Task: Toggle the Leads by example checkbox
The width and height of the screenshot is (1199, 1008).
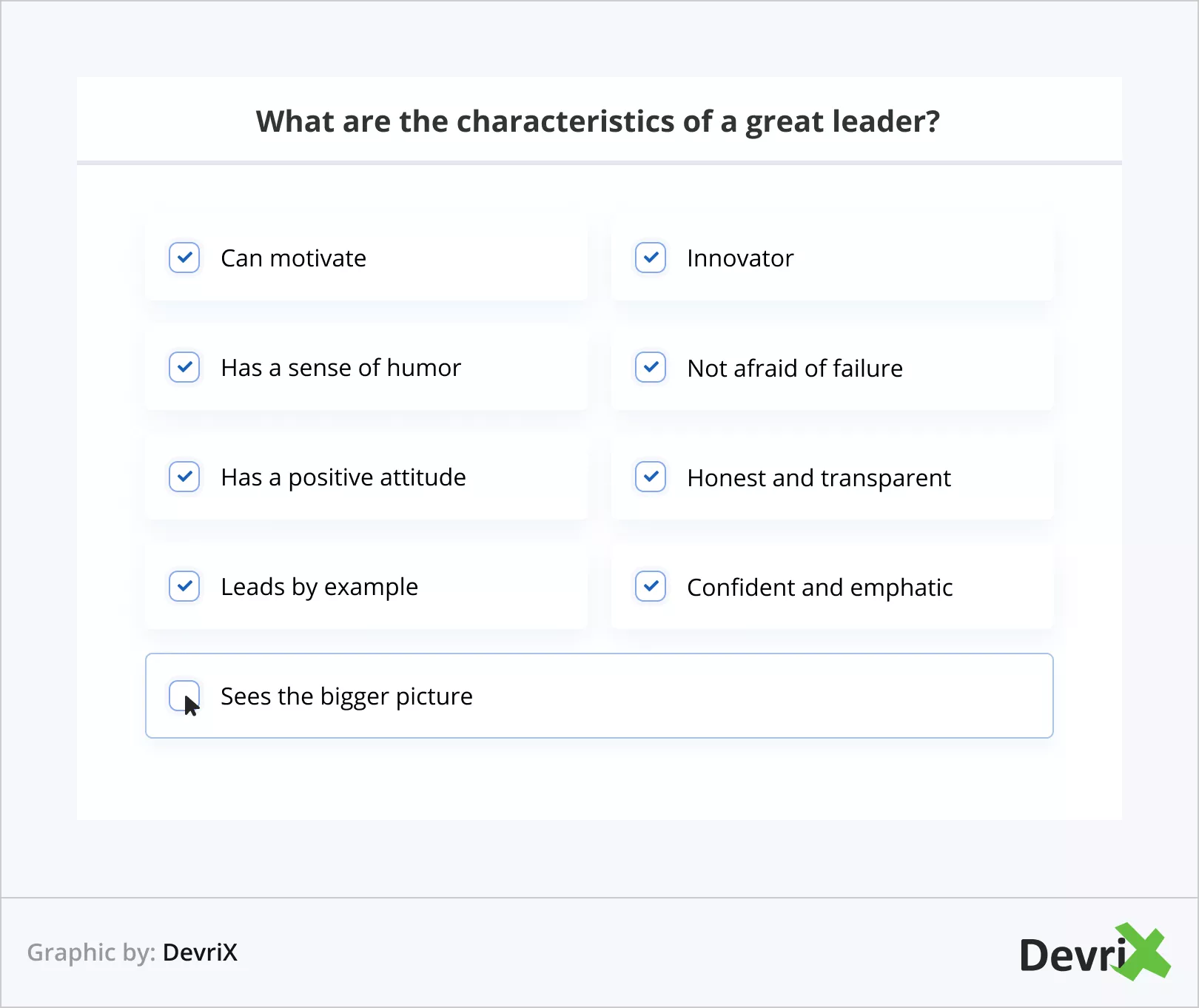Action: pyautogui.click(x=184, y=586)
